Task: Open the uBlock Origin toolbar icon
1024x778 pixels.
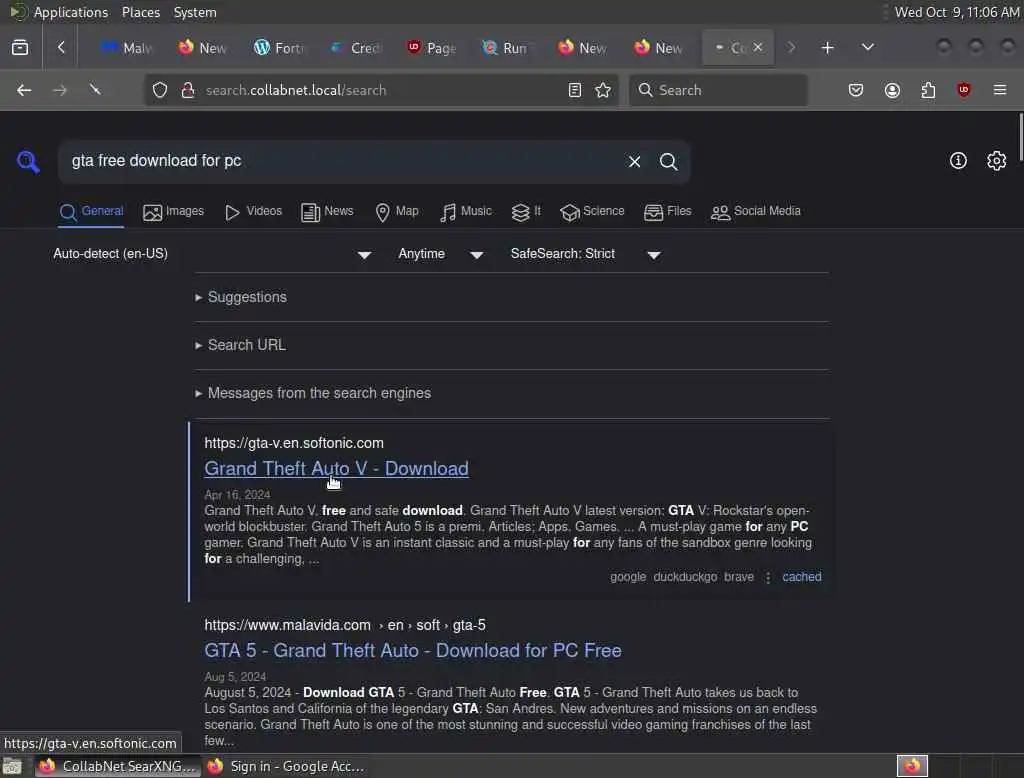Action: click(x=964, y=90)
